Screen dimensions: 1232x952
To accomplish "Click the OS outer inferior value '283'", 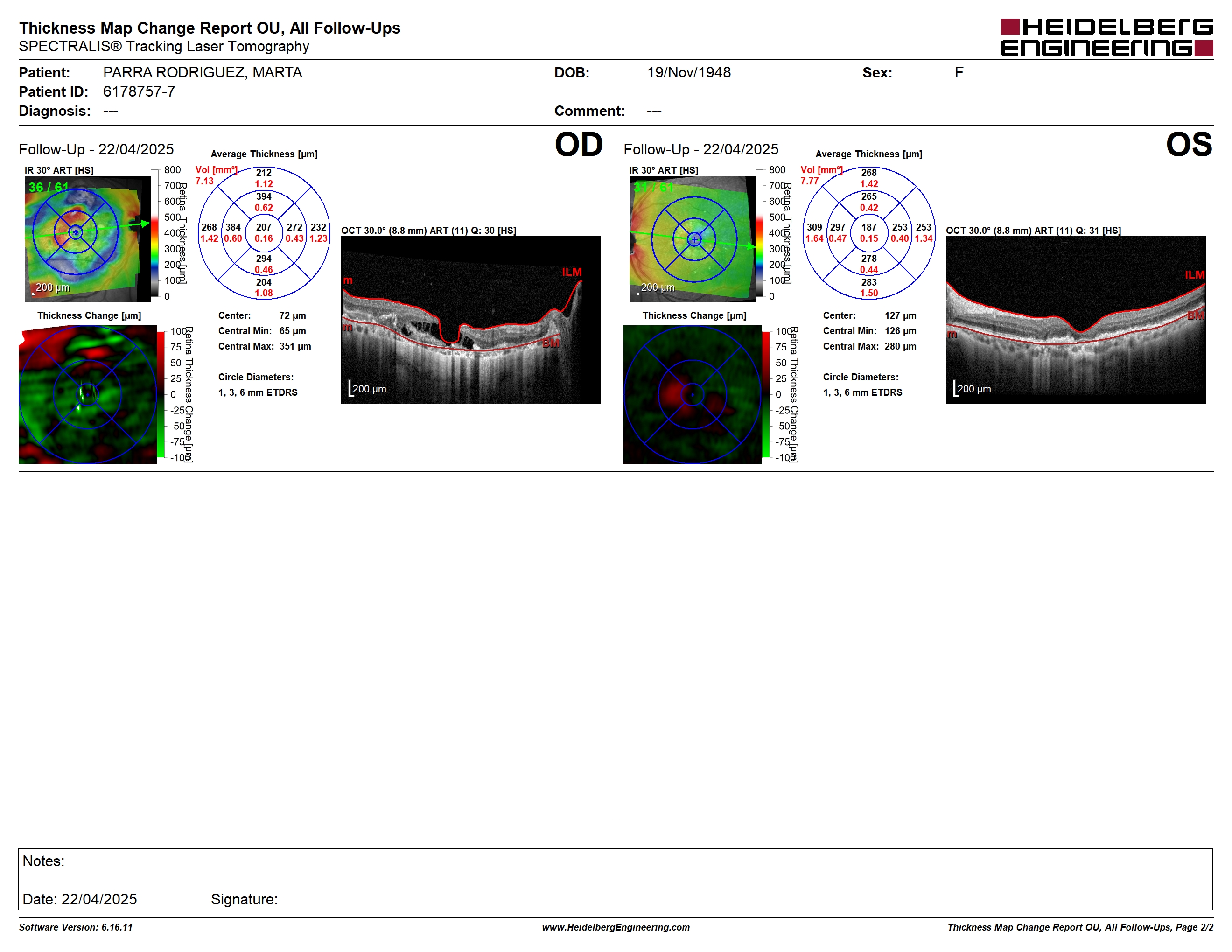I will pyautogui.click(x=869, y=282).
